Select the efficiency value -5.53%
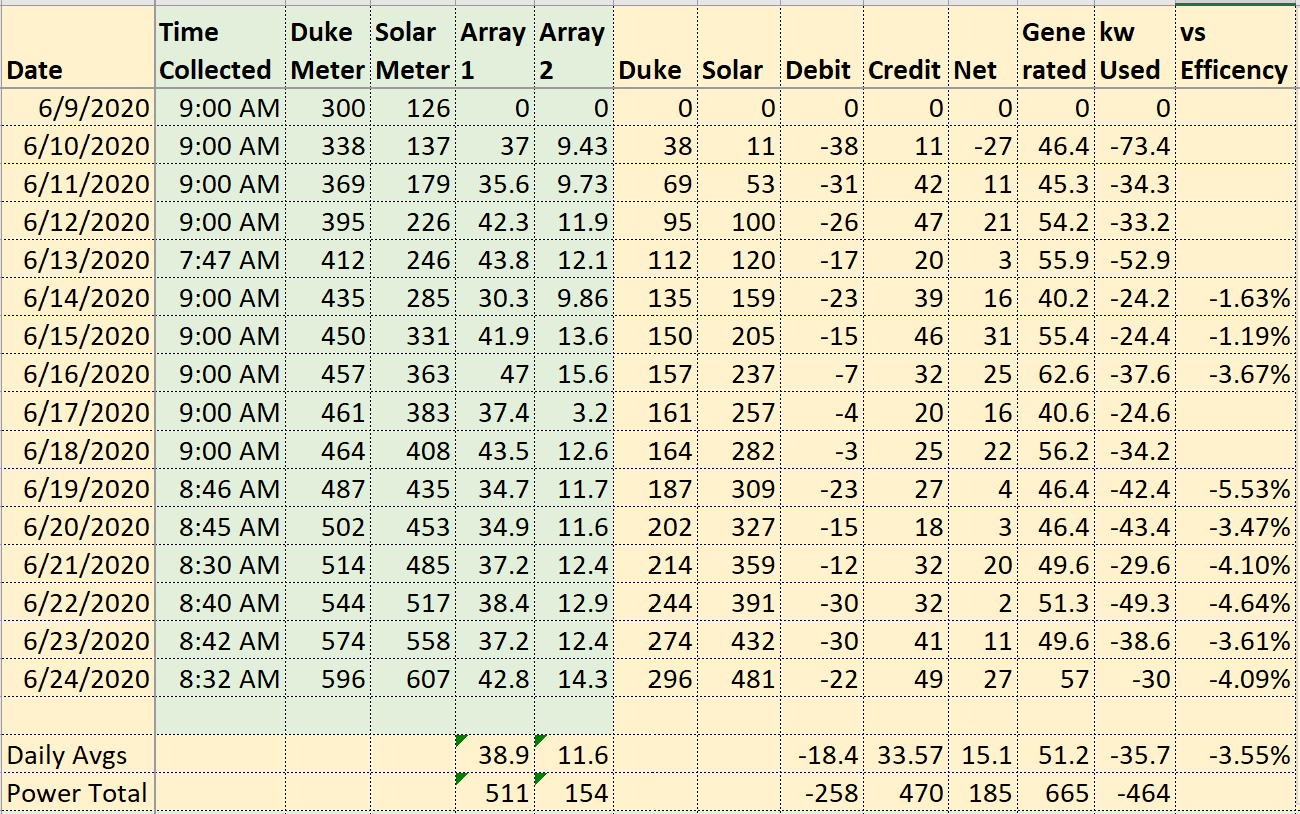The height and width of the screenshot is (814, 1300). (x=1237, y=488)
